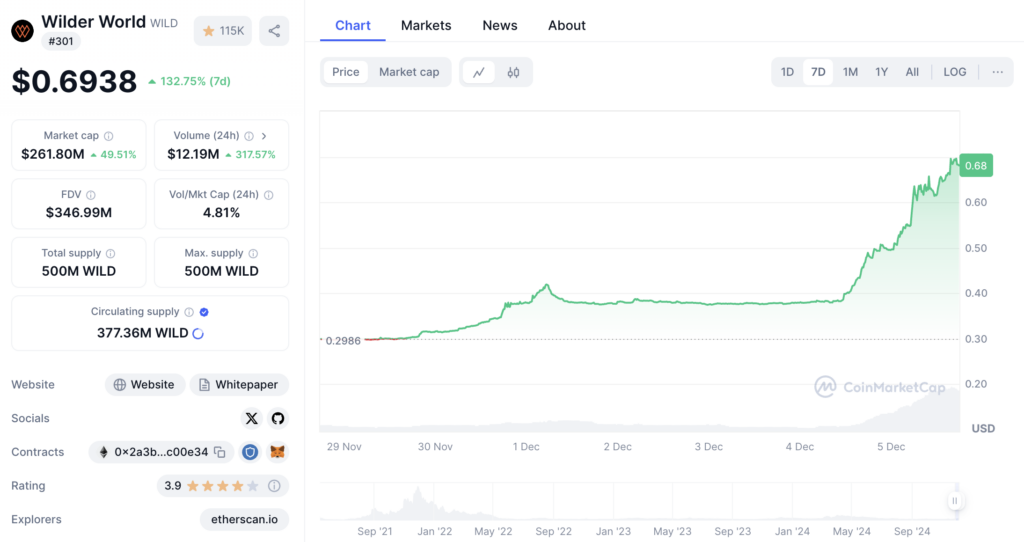Add token to MetaMask fox icon
Screen dimensions: 1024x542
(x=278, y=452)
